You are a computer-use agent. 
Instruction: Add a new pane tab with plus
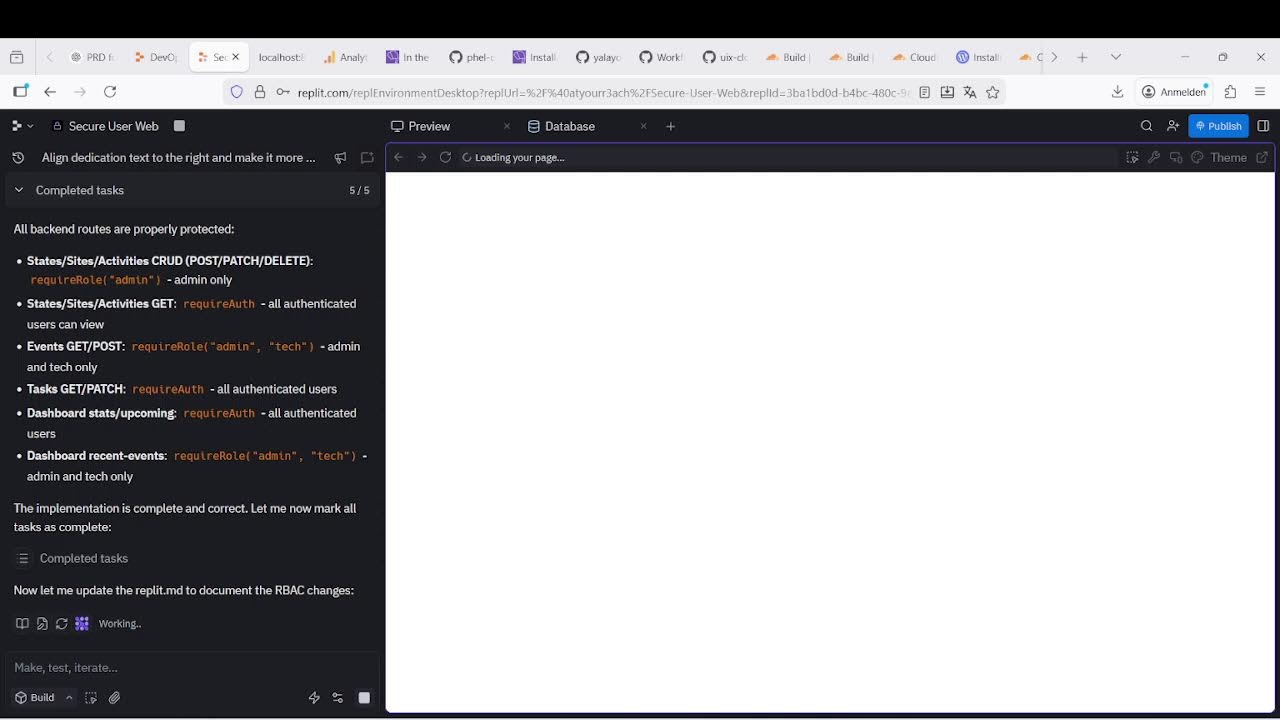(x=671, y=126)
